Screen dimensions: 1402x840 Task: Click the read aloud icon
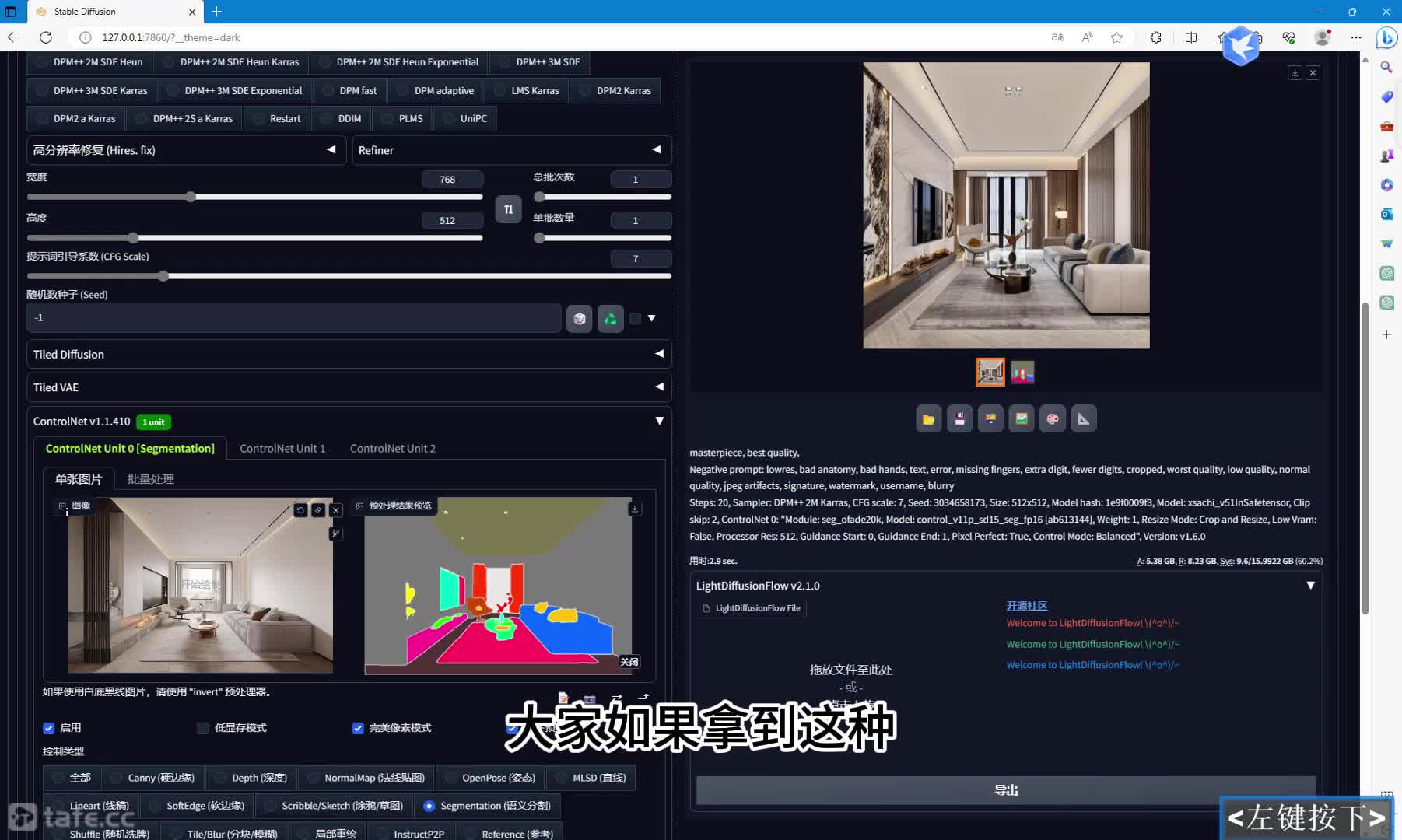click(x=1088, y=37)
